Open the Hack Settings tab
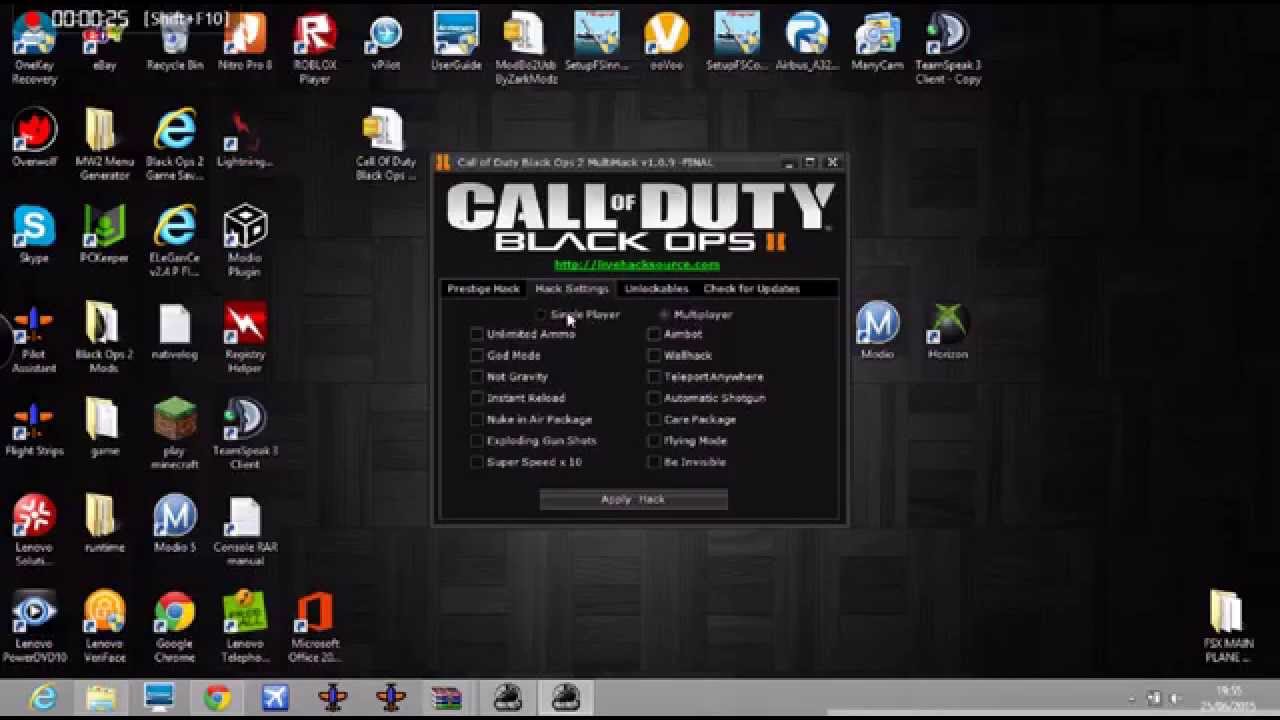Screen dimensions: 1280x720 [x=571, y=289]
